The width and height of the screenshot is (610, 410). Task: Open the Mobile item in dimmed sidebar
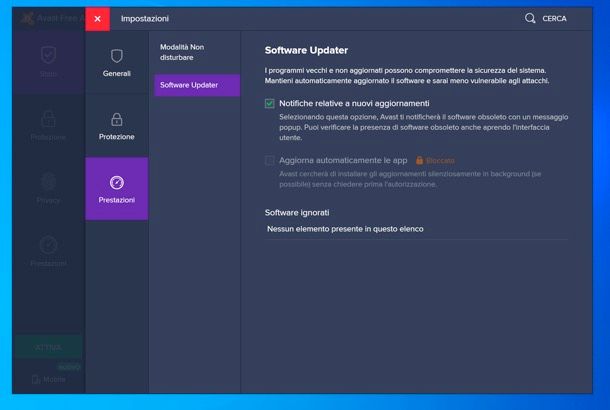click(x=49, y=379)
